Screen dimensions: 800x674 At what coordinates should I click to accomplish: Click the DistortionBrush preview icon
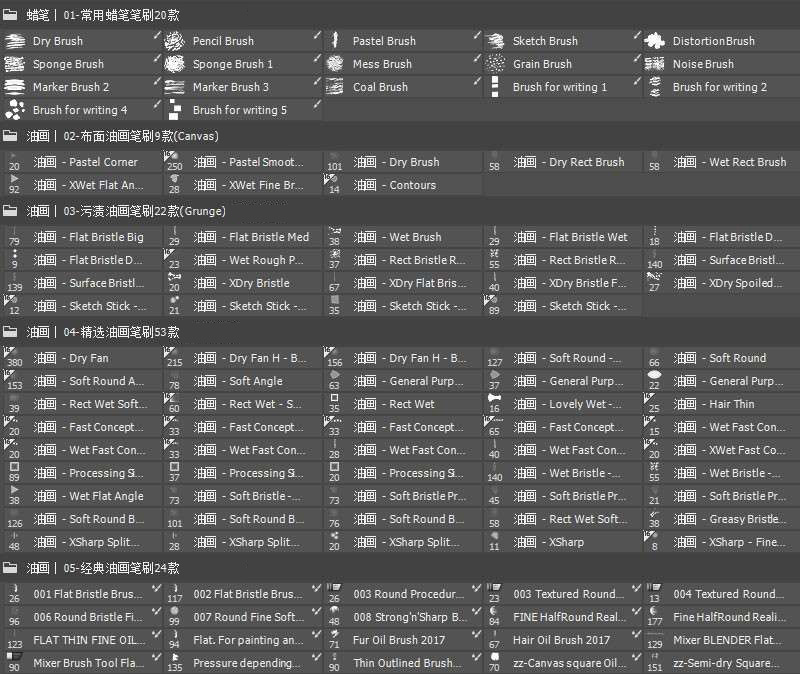(x=655, y=41)
